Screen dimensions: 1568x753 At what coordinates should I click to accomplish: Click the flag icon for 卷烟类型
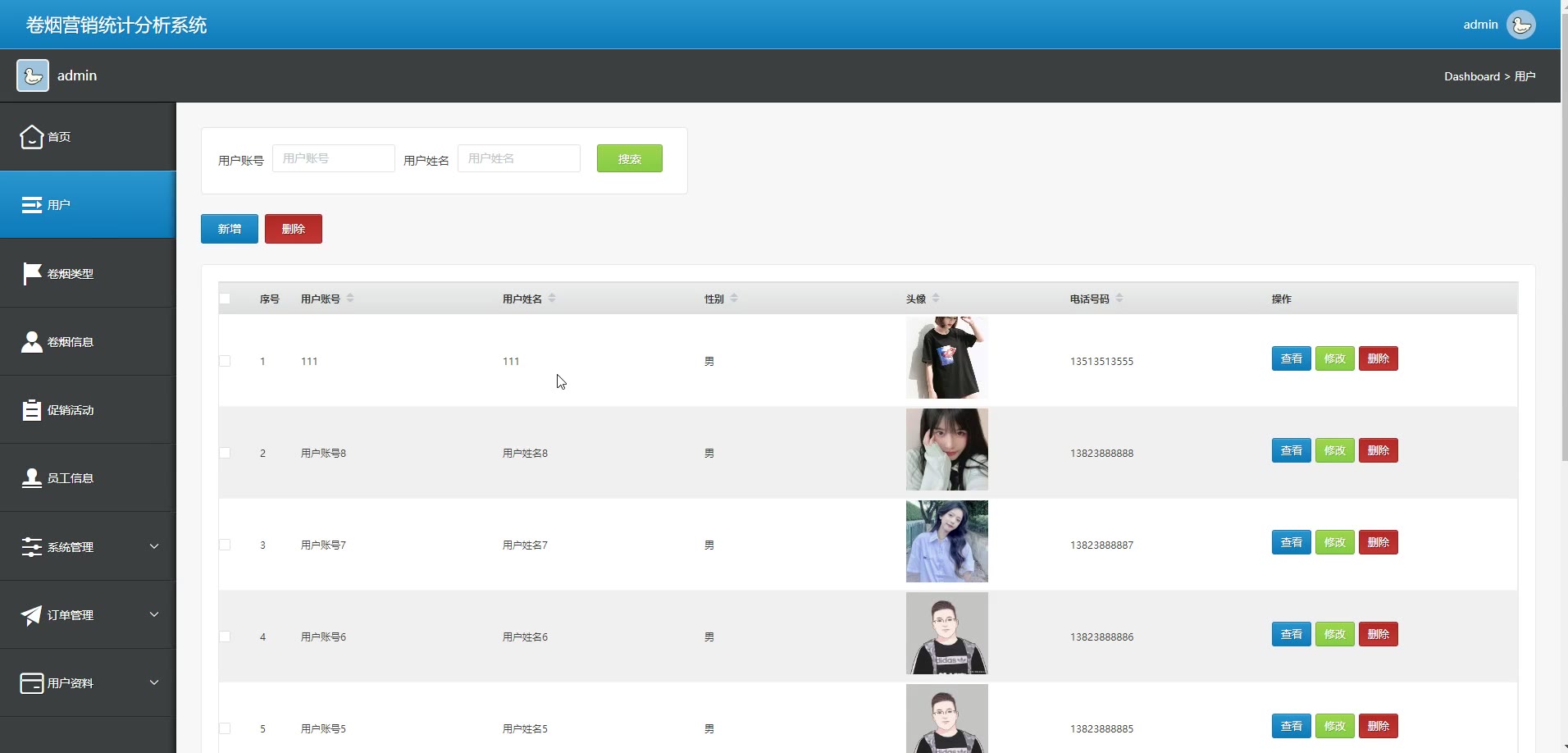pyautogui.click(x=31, y=273)
